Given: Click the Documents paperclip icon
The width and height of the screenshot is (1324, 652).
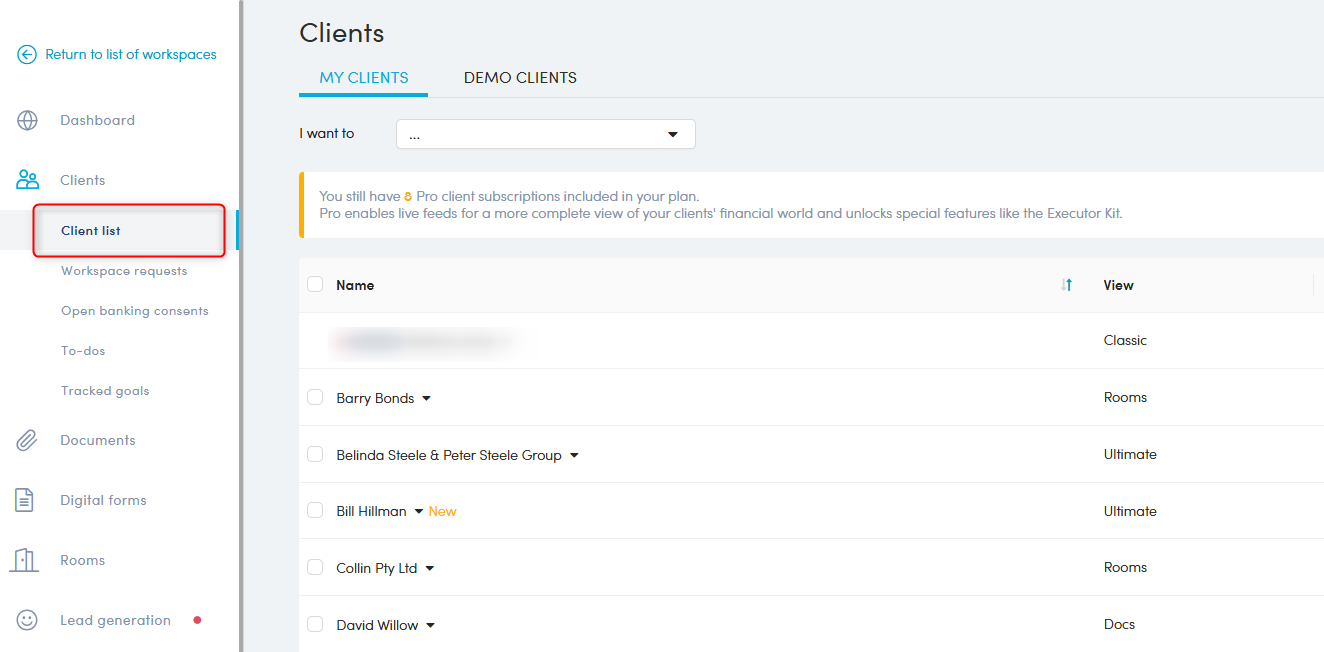Looking at the screenshot, I should tap(27, 440).
